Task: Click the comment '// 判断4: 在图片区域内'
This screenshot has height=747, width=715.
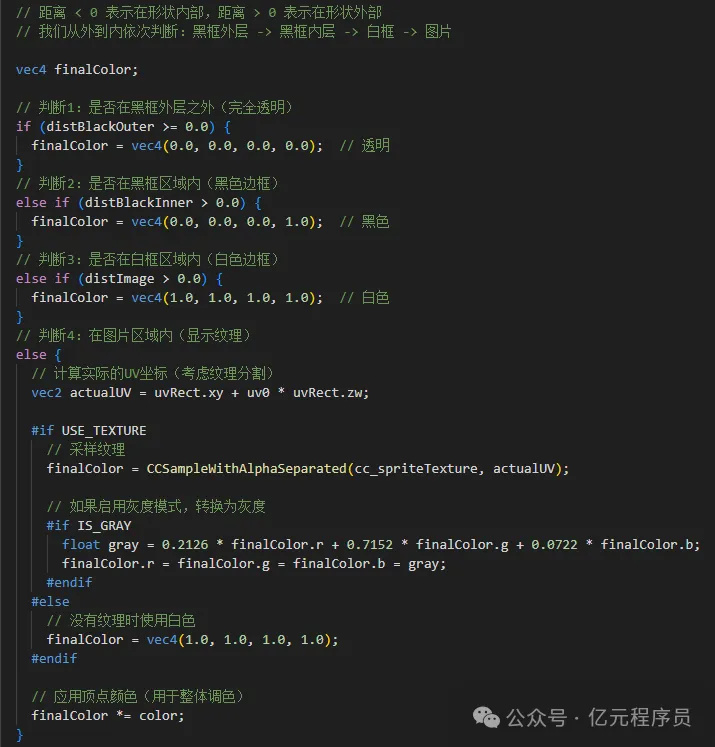Action: pyautogui.click(x=133, y=335)
